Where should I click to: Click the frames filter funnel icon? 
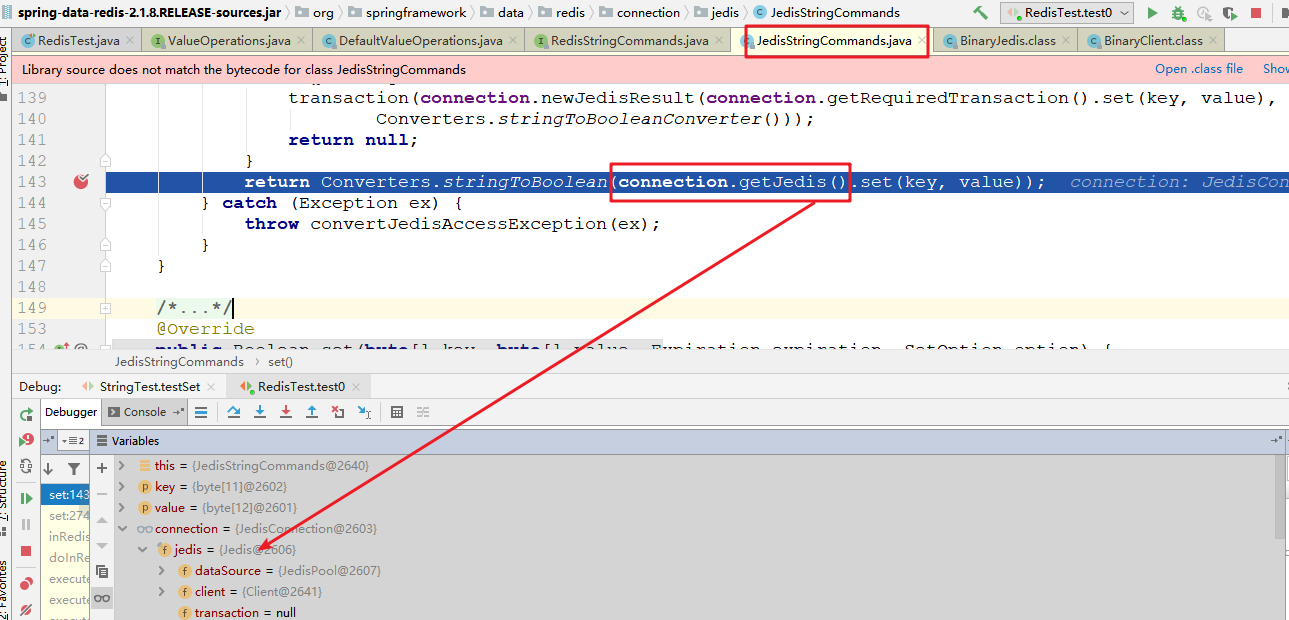[74, 468]
